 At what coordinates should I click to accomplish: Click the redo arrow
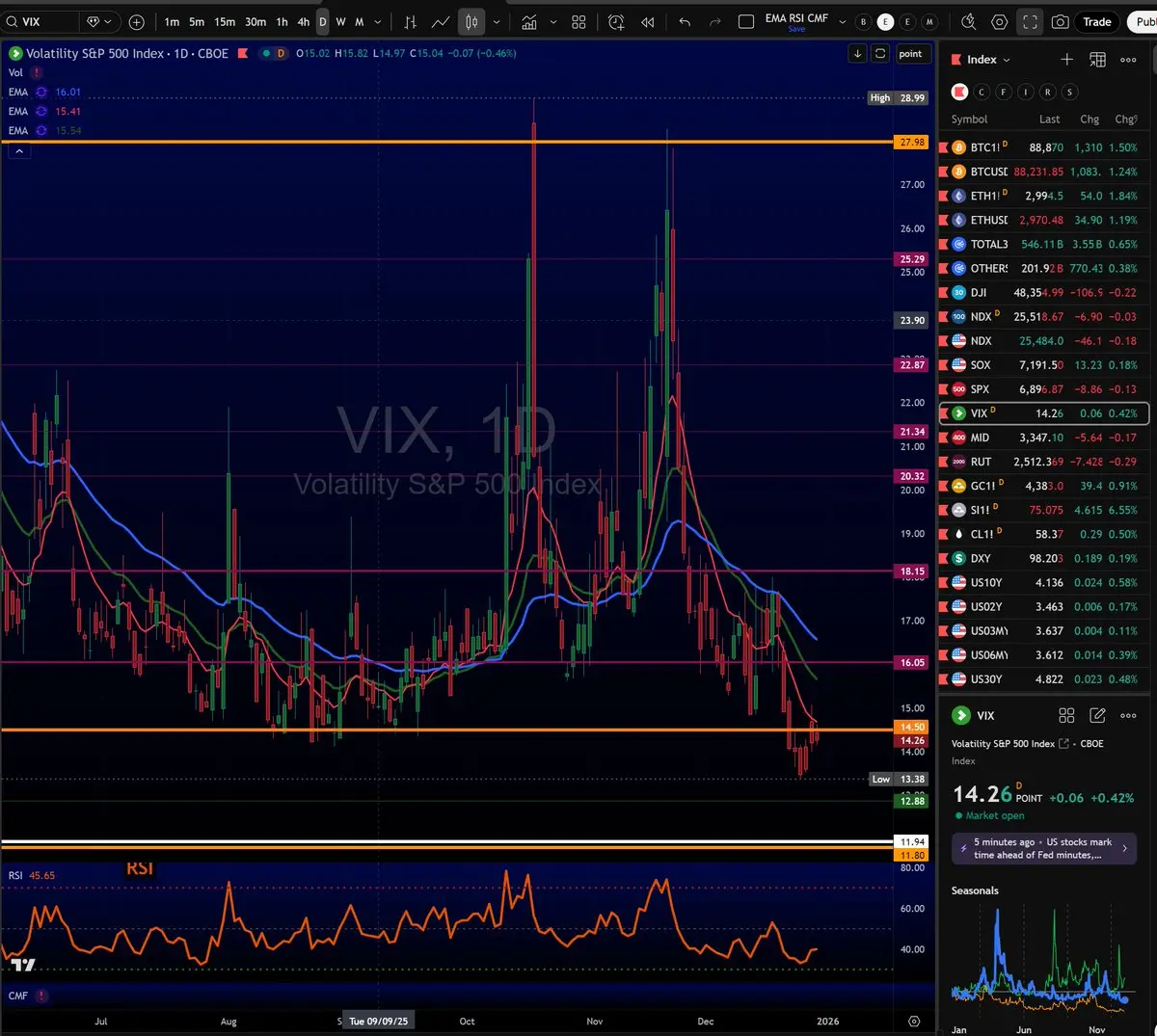coord(714,21)
